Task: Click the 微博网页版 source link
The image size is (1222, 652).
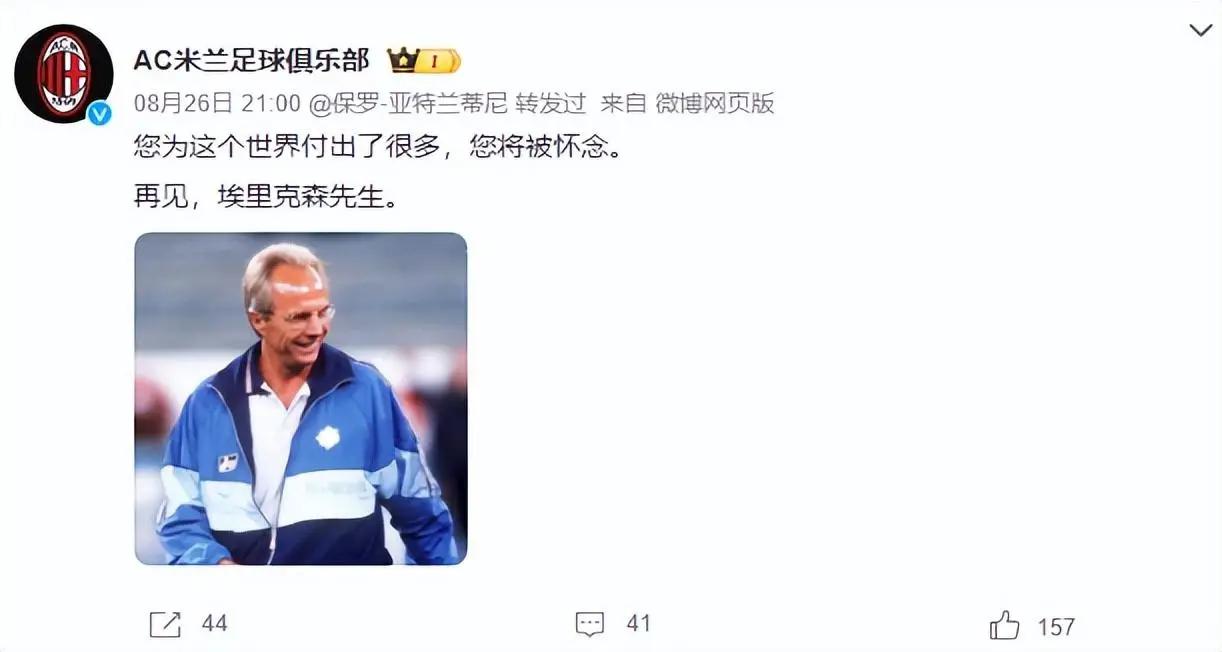Action: 714,103
